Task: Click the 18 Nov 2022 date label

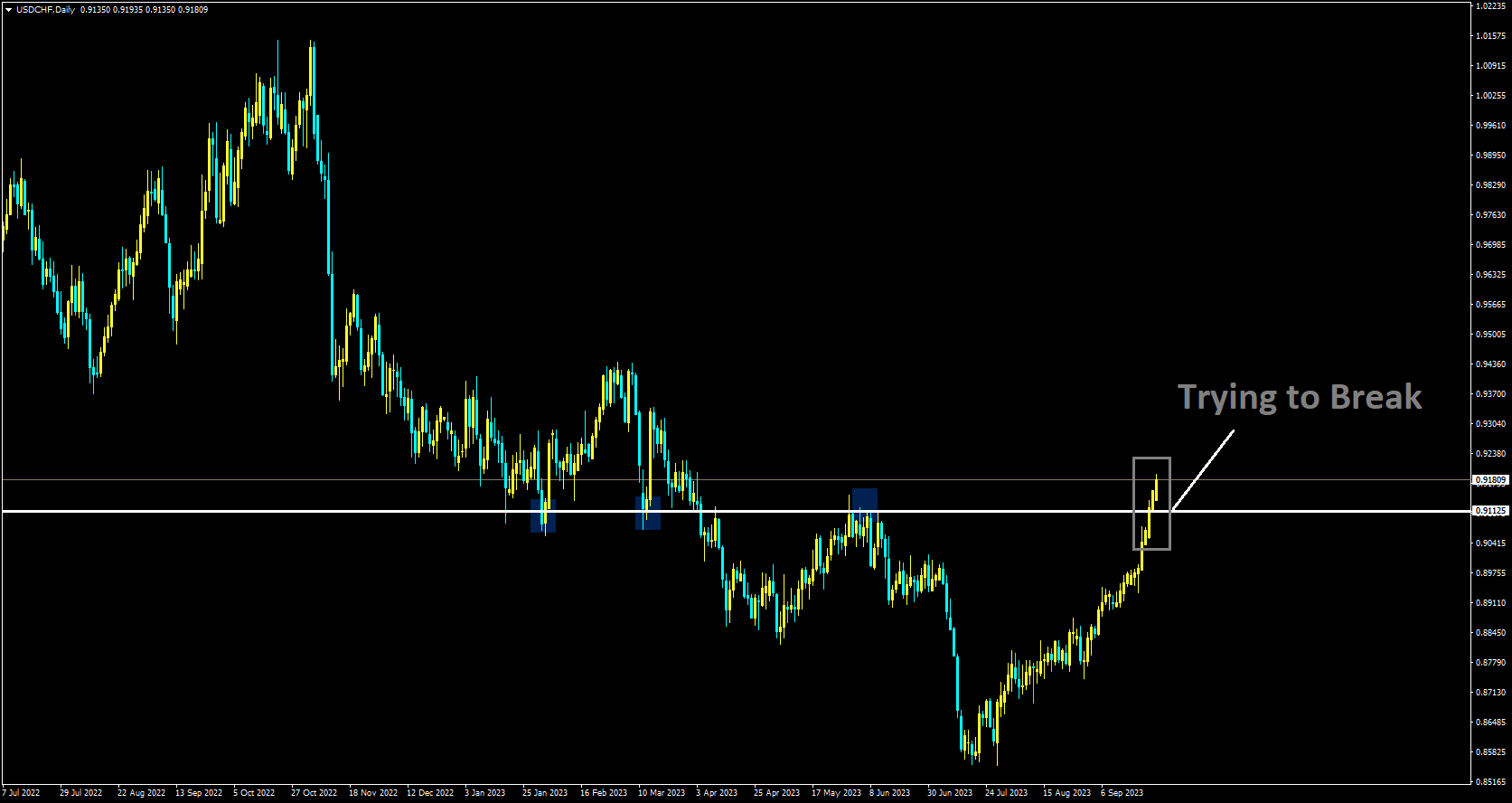Action: click(373, 793)
